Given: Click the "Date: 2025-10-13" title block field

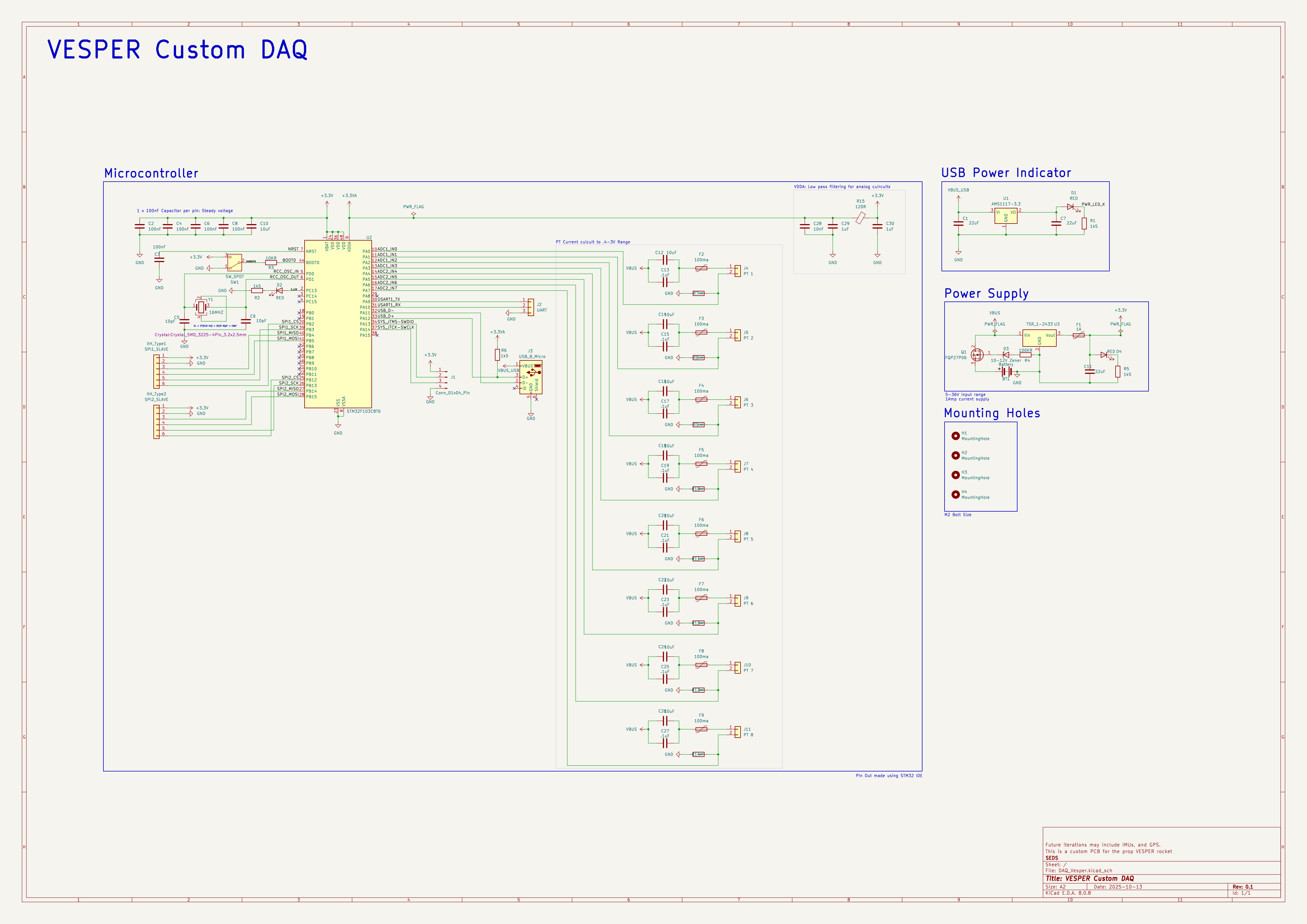Looking at the screenshot, I should (1118, 887).
